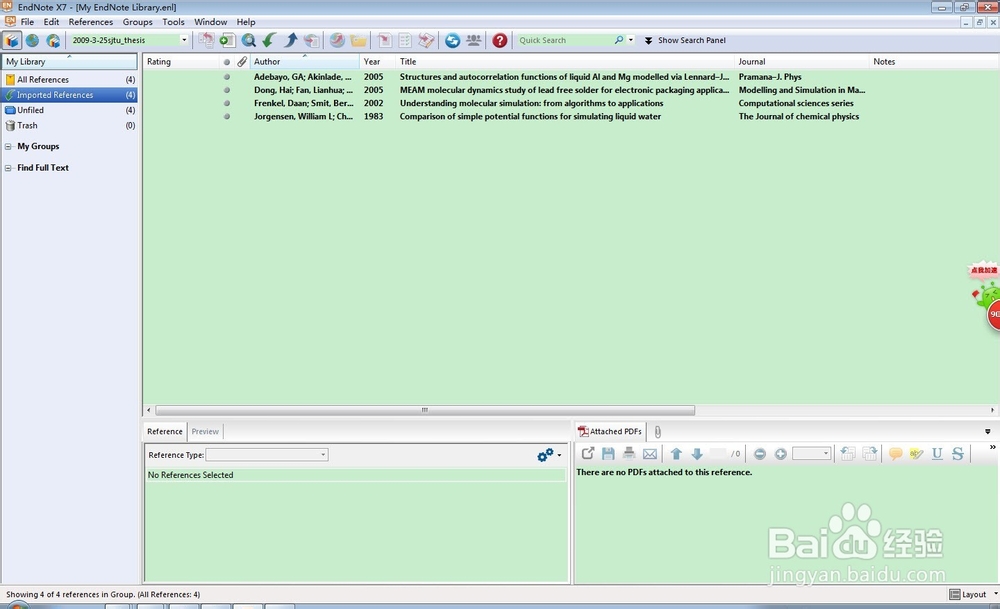The width and height of the screenshot is (1000, 609).
Task: Open Help with the red question icon
Action: (500, 40)
